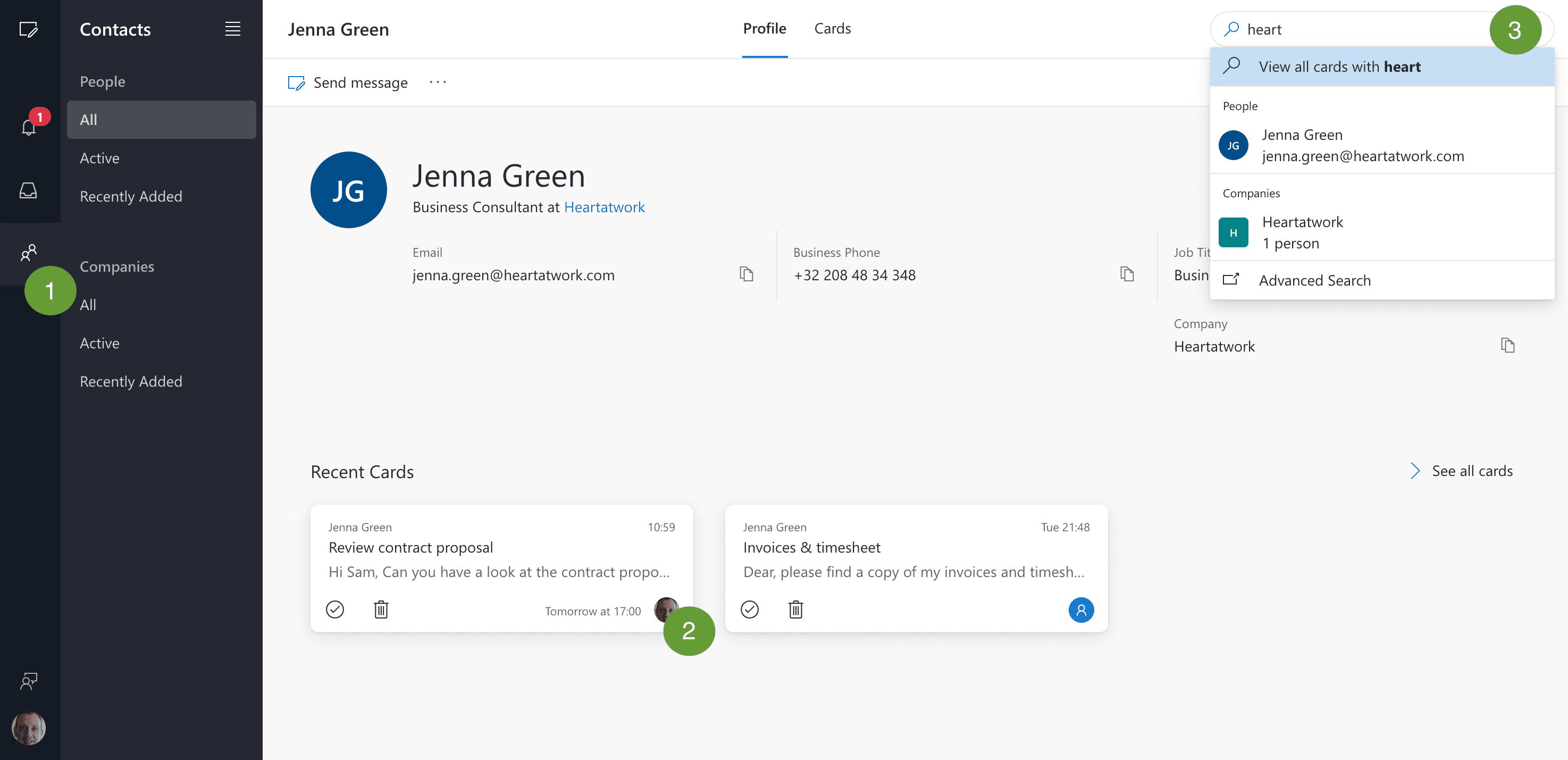
Task: Open the inbox tray icon
Action: pos(28,190)
